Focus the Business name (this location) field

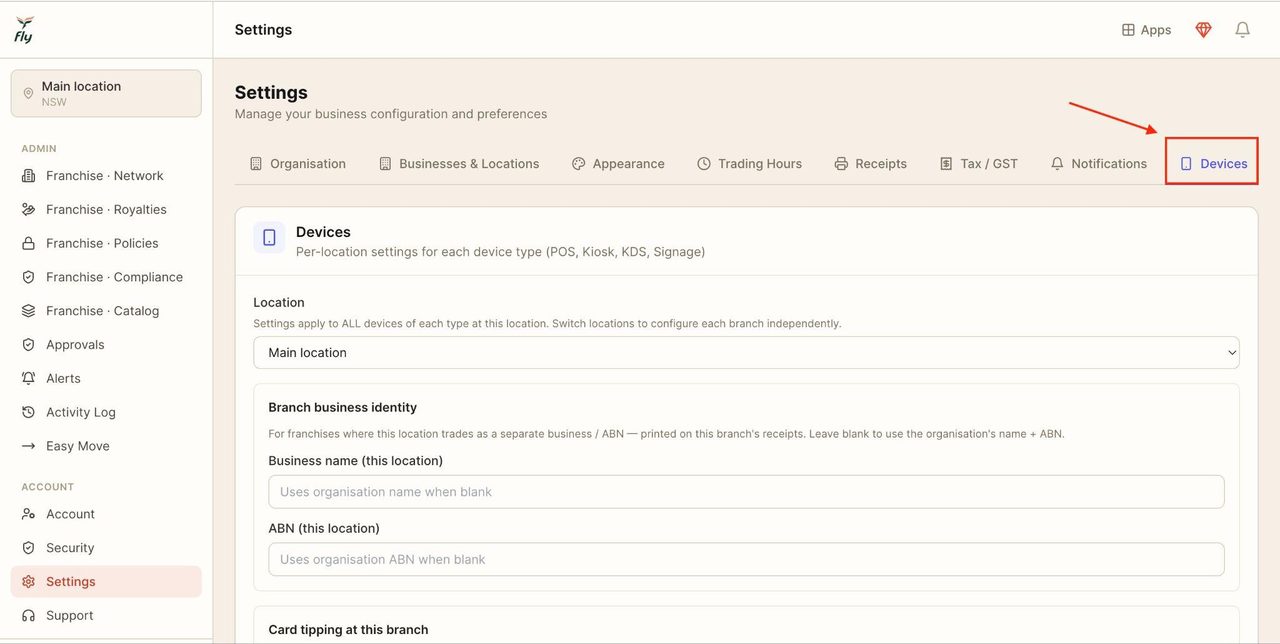[x=746, y=492]
